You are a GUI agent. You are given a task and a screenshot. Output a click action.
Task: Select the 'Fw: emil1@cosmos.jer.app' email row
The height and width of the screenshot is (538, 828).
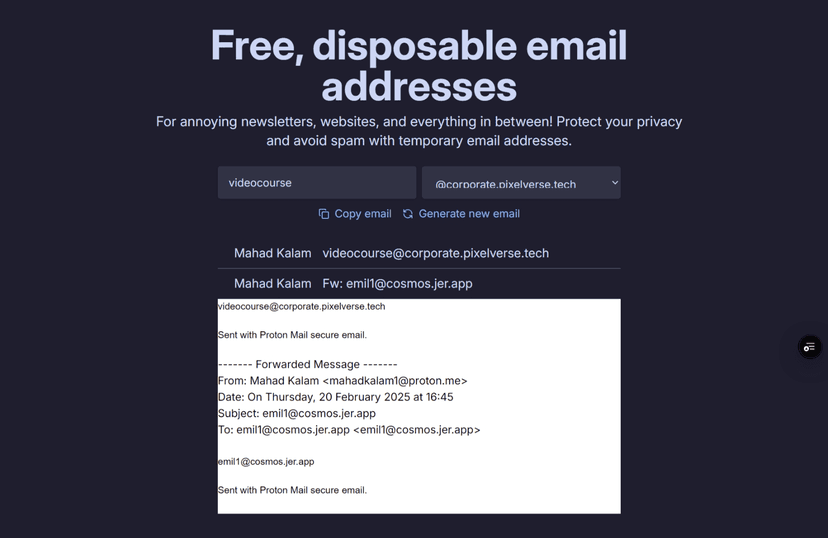[x=397, y=284]
